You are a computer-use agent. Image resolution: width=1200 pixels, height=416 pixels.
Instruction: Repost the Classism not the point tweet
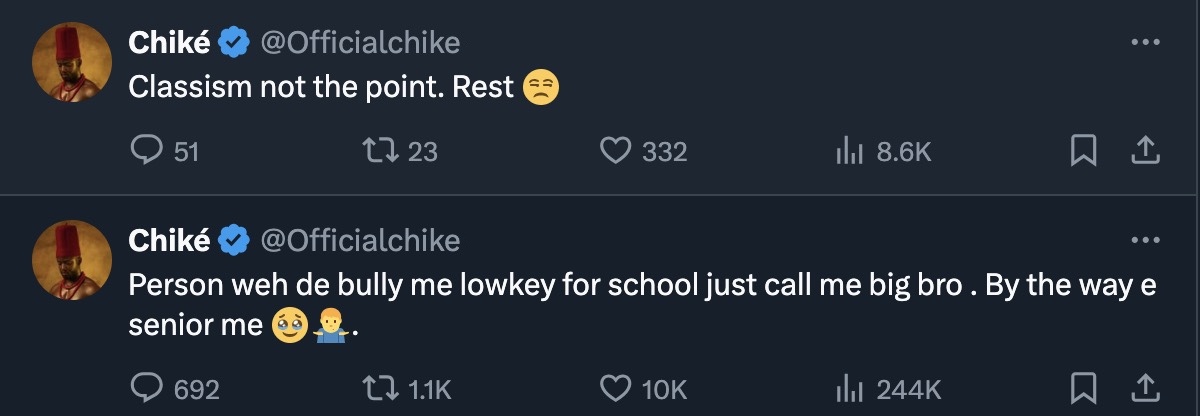click(x=379, y=151)
